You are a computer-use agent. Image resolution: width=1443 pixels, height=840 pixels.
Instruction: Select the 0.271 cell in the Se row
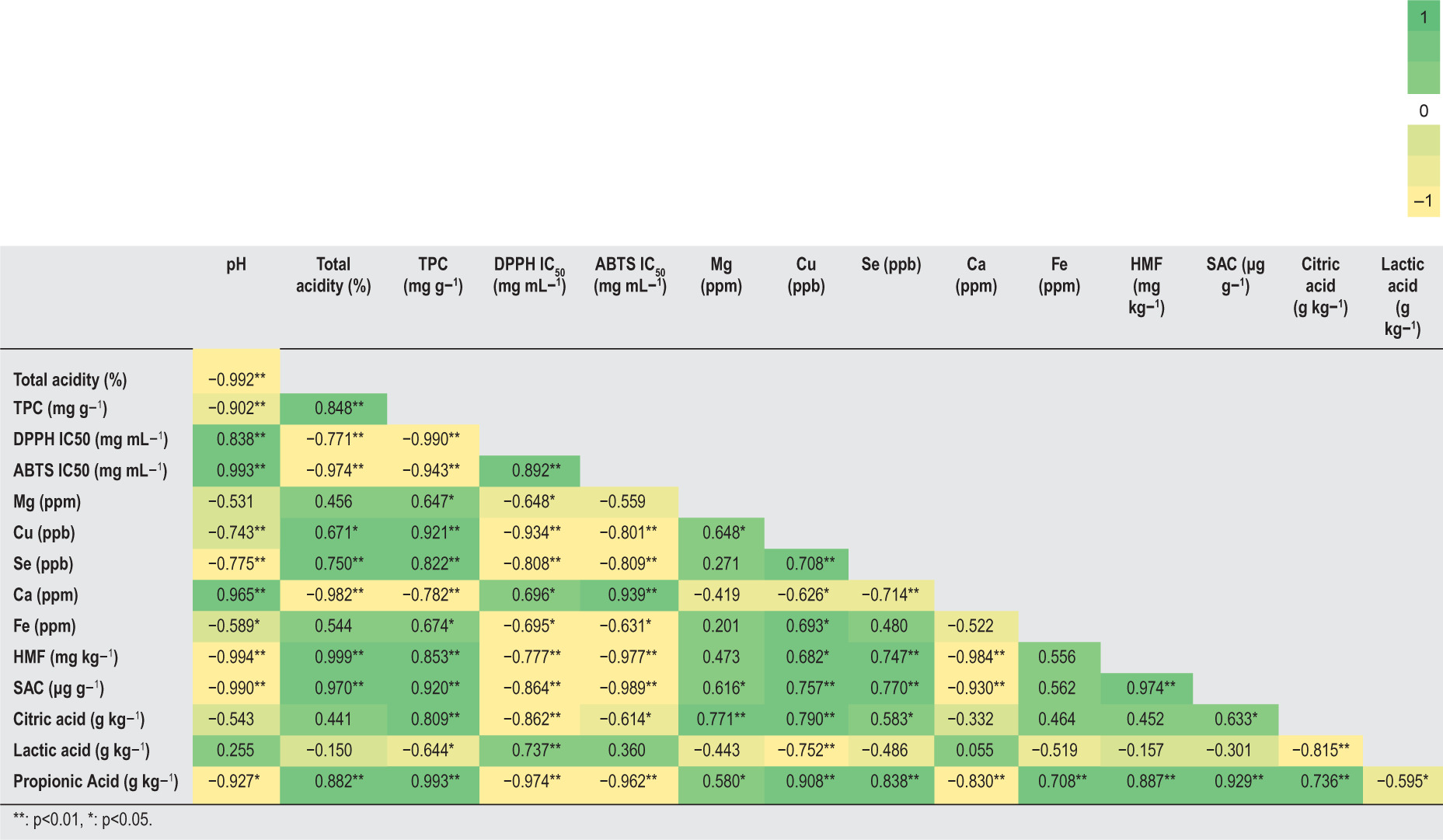click(720, 564)
